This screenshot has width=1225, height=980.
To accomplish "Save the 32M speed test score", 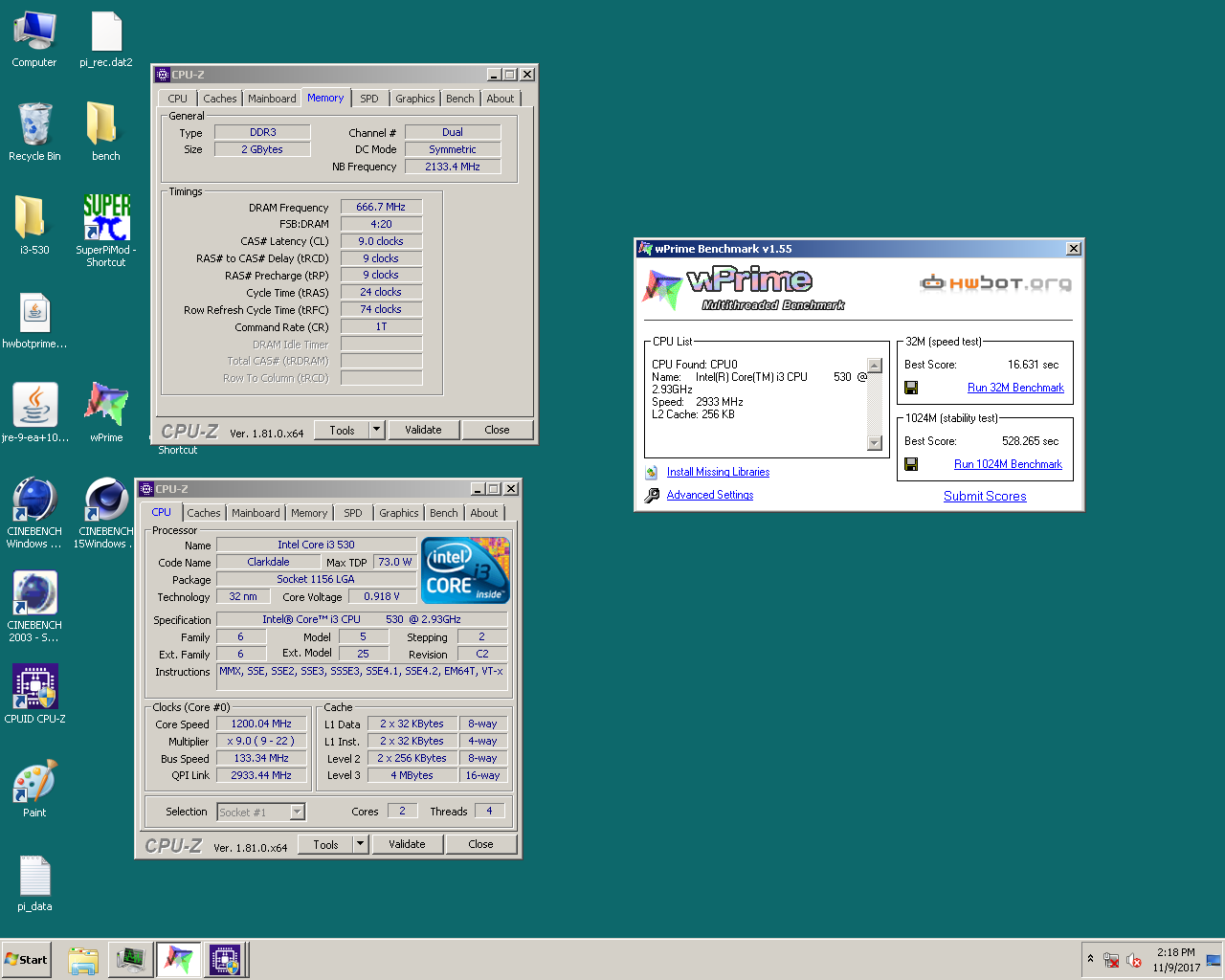I will click(911, 388).
